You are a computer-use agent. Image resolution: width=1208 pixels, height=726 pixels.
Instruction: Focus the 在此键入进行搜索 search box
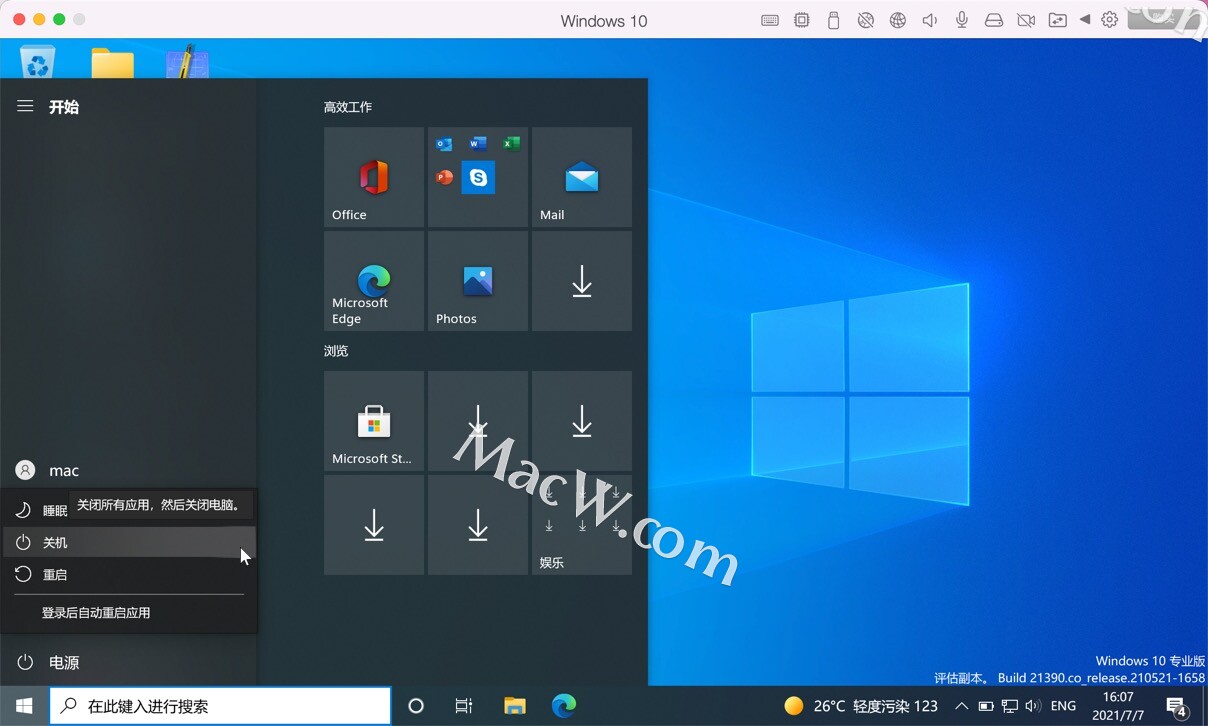point(220,706)
